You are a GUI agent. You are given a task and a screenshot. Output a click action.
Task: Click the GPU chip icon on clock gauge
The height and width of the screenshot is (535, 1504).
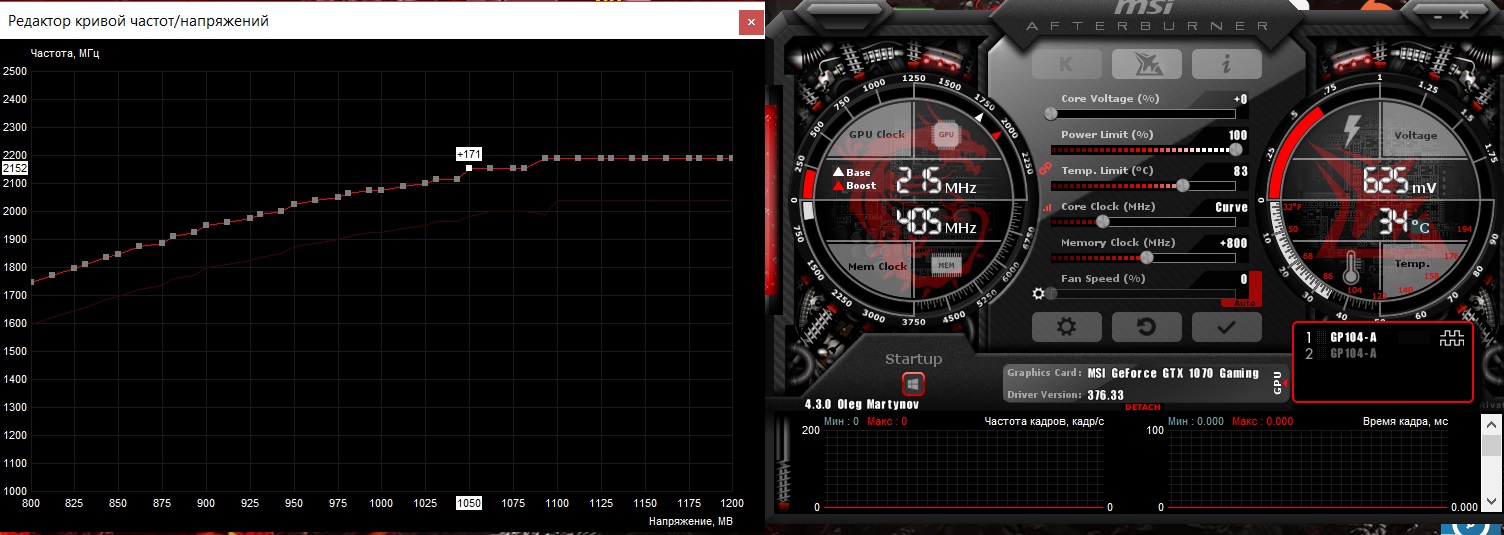click(x=946, y=133)
